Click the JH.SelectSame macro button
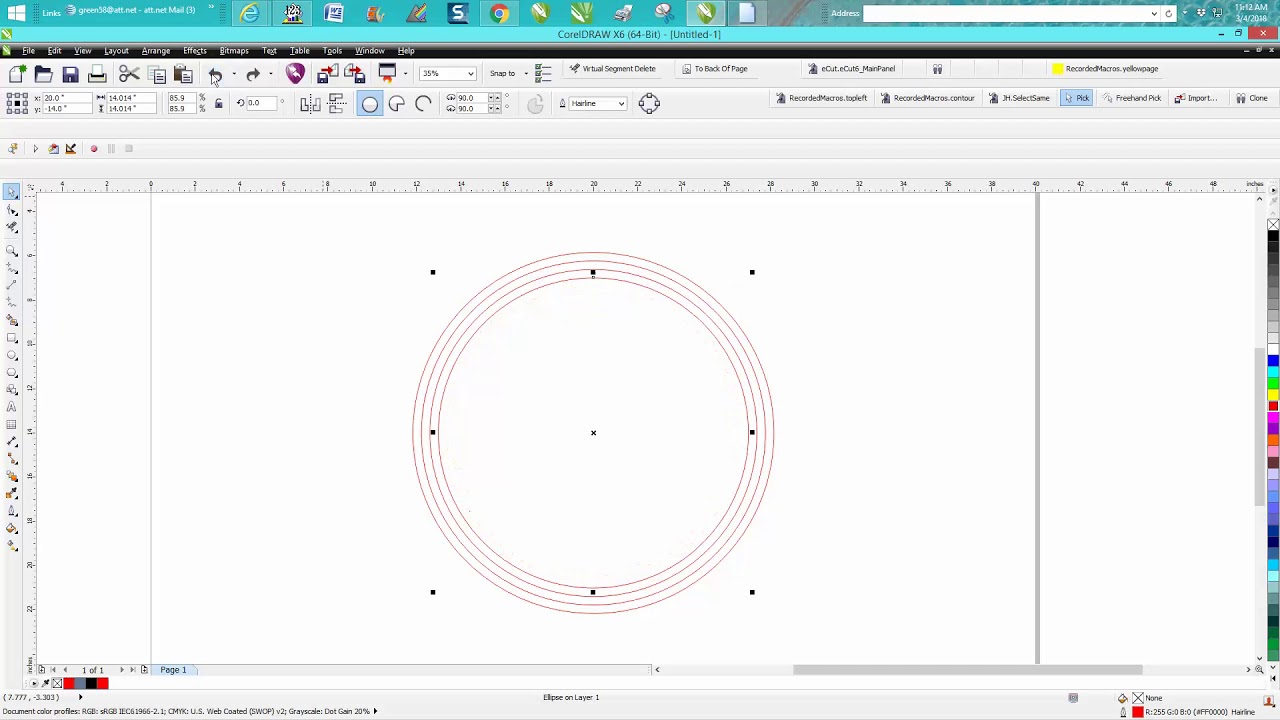This screenshot has width=1280, height=720. tap(1019, 98)
